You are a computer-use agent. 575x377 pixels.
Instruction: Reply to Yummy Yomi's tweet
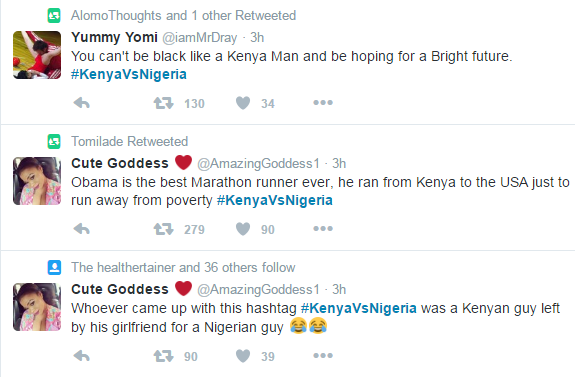tap(82, 103)
